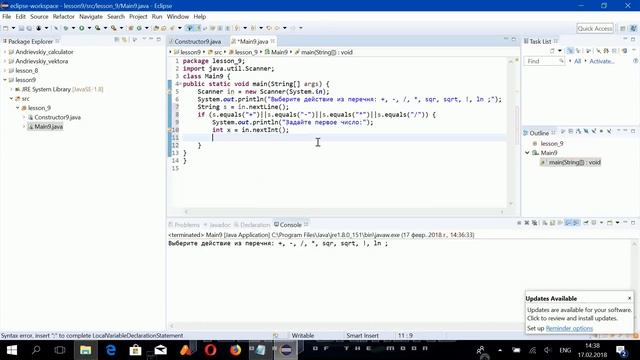Click Open Perspective icon beside Quick Access
Image resolution: width=640 pixels, height=360 pixels.
click(622, 28)
